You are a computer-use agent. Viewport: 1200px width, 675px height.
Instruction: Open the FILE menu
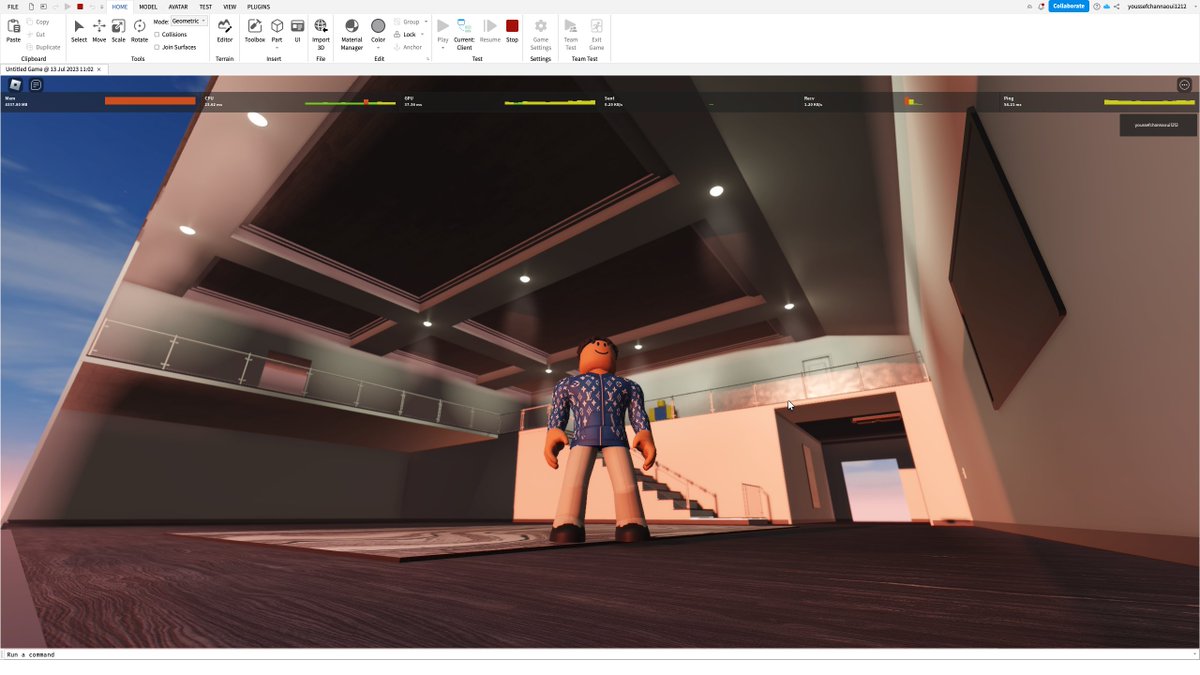13,6
